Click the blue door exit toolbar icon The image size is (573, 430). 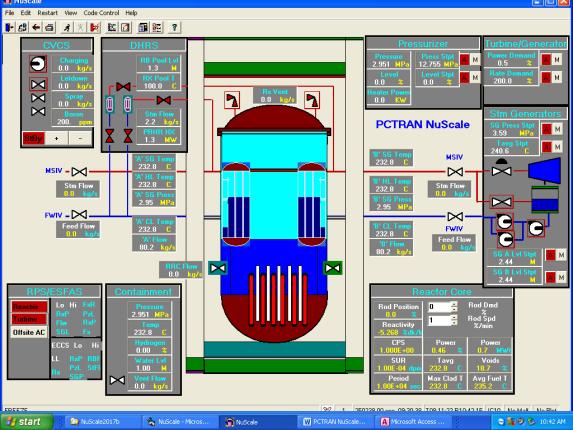10,27
